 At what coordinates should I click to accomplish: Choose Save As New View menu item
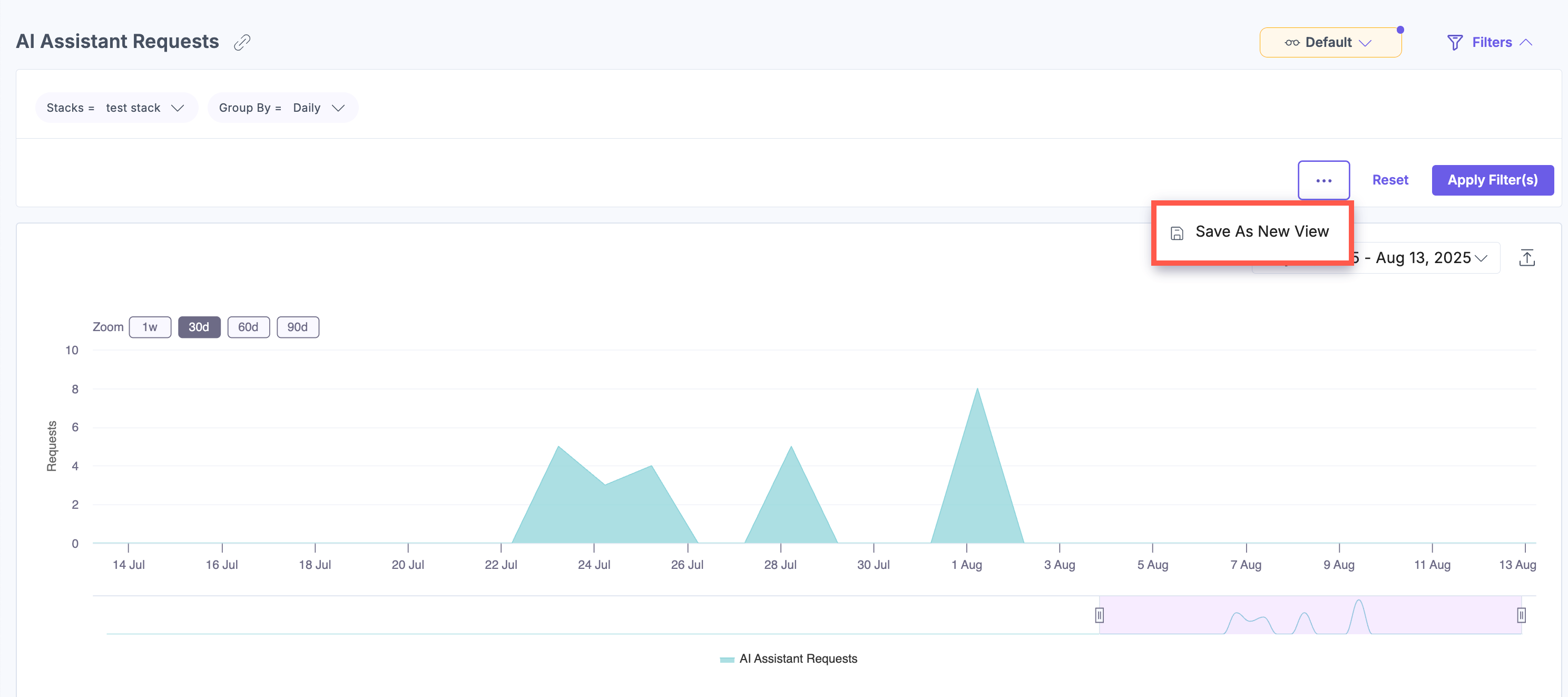[1261, 232]
